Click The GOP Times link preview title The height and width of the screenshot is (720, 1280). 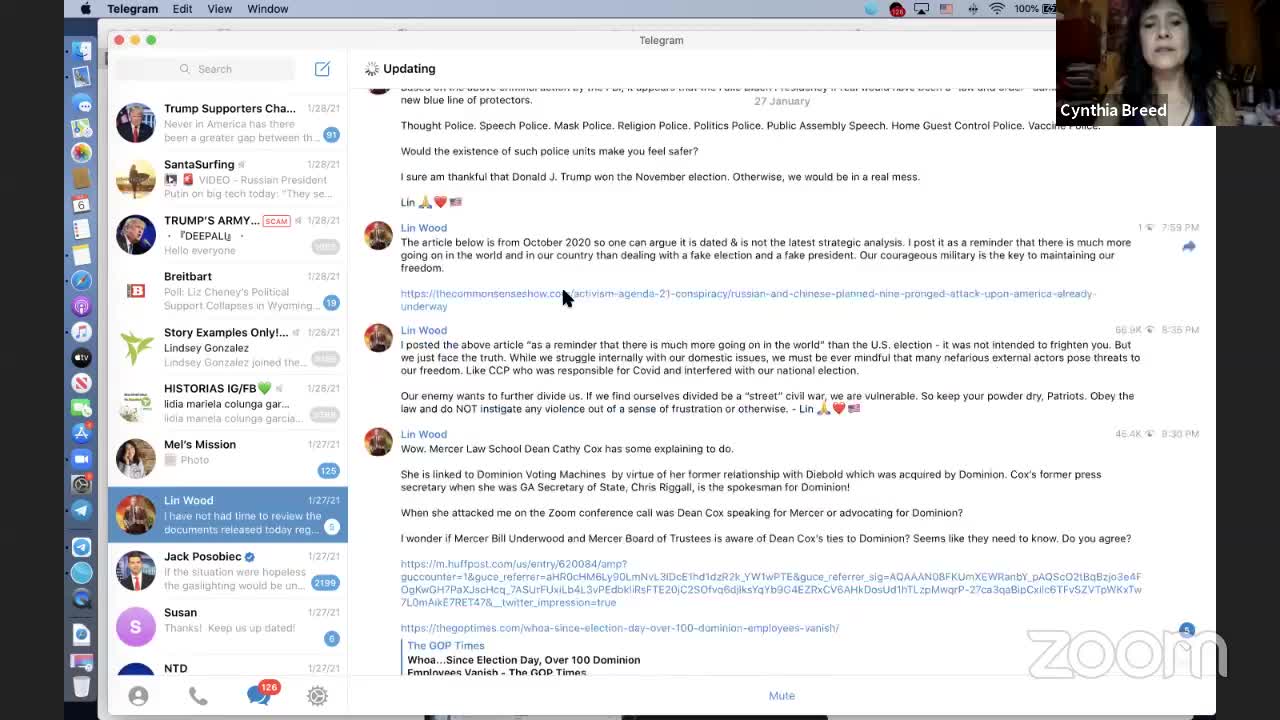coord(445,646)
